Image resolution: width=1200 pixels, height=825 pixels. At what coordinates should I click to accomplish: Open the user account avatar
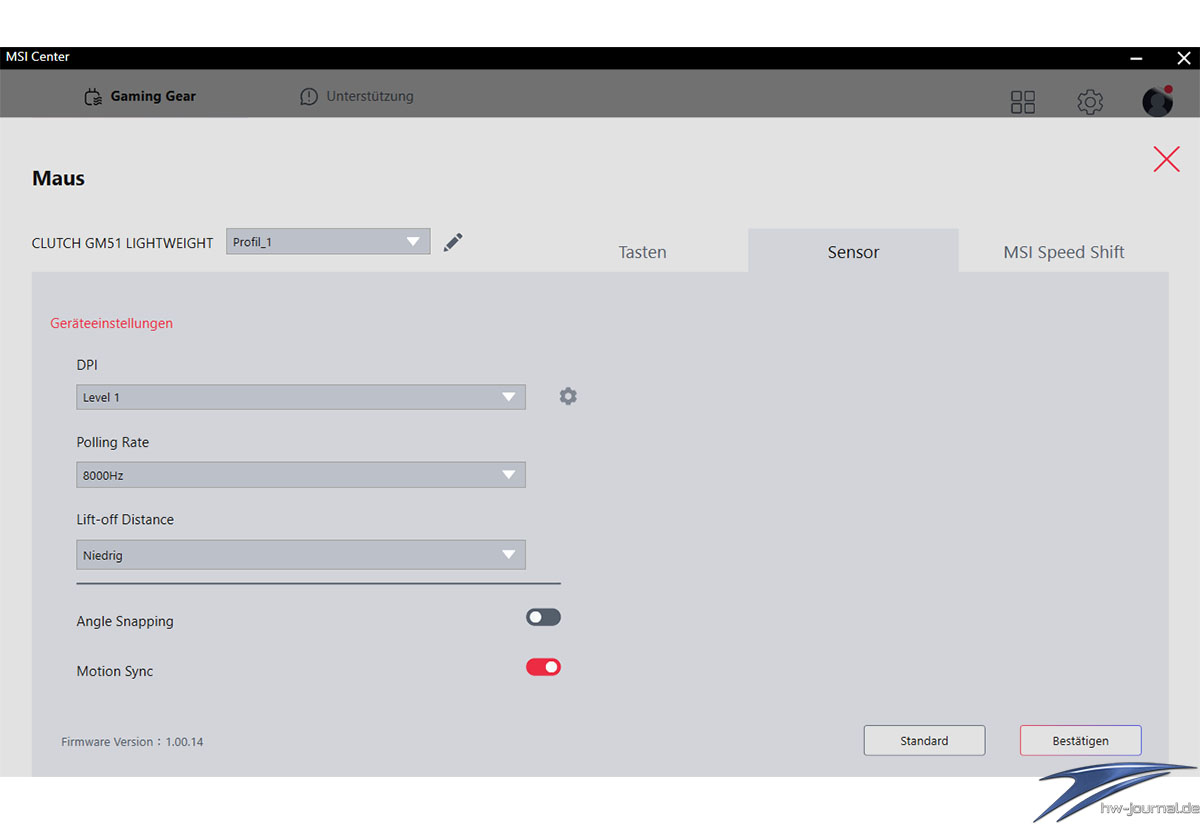(1158, 101)
